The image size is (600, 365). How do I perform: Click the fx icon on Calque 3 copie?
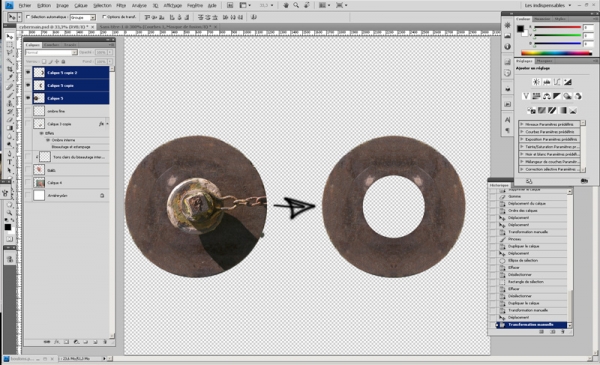(x=101, y=124)
